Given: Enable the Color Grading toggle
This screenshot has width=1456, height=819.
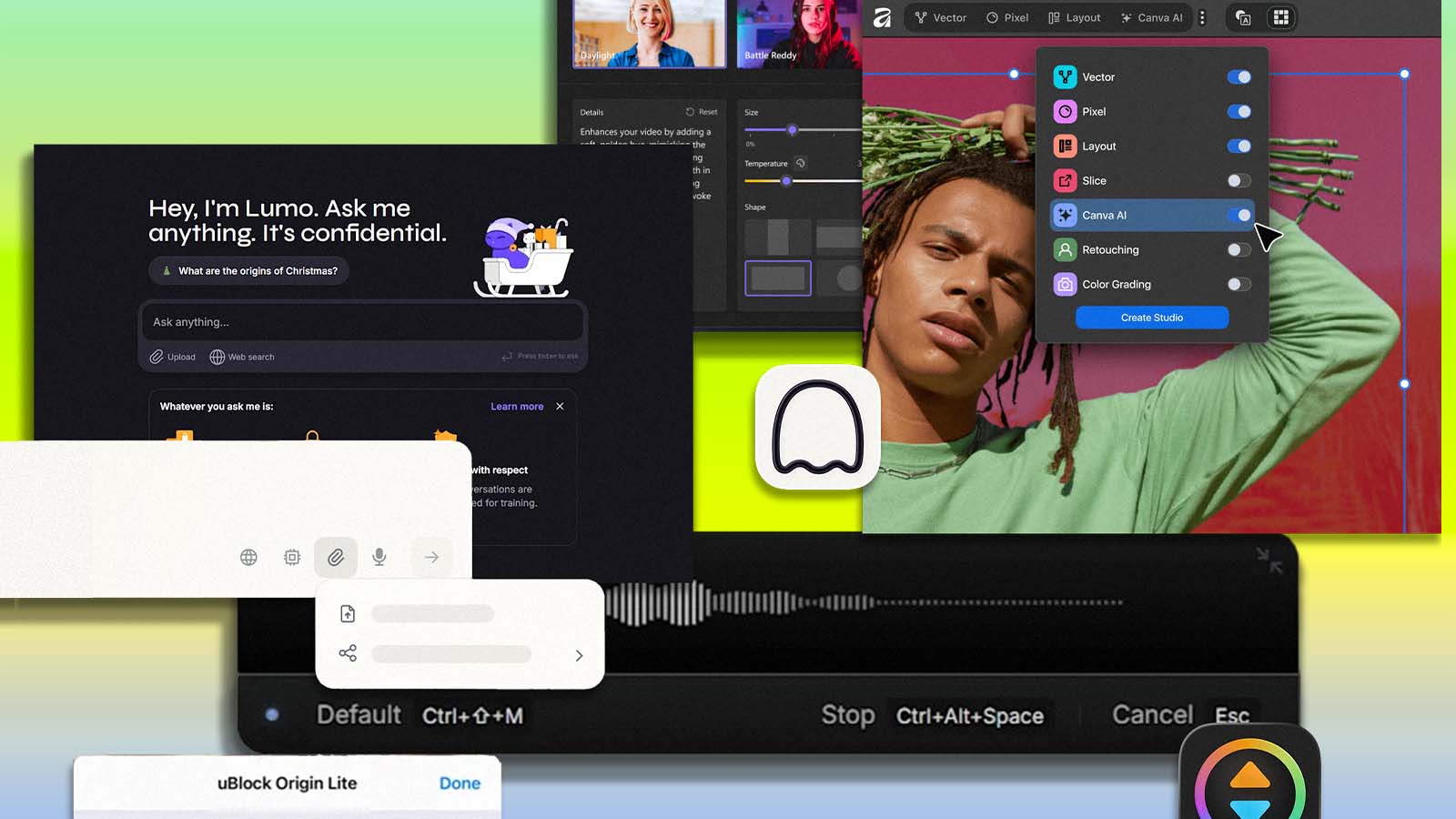Looking at the screenshot, I should (x=1239, y=285).
